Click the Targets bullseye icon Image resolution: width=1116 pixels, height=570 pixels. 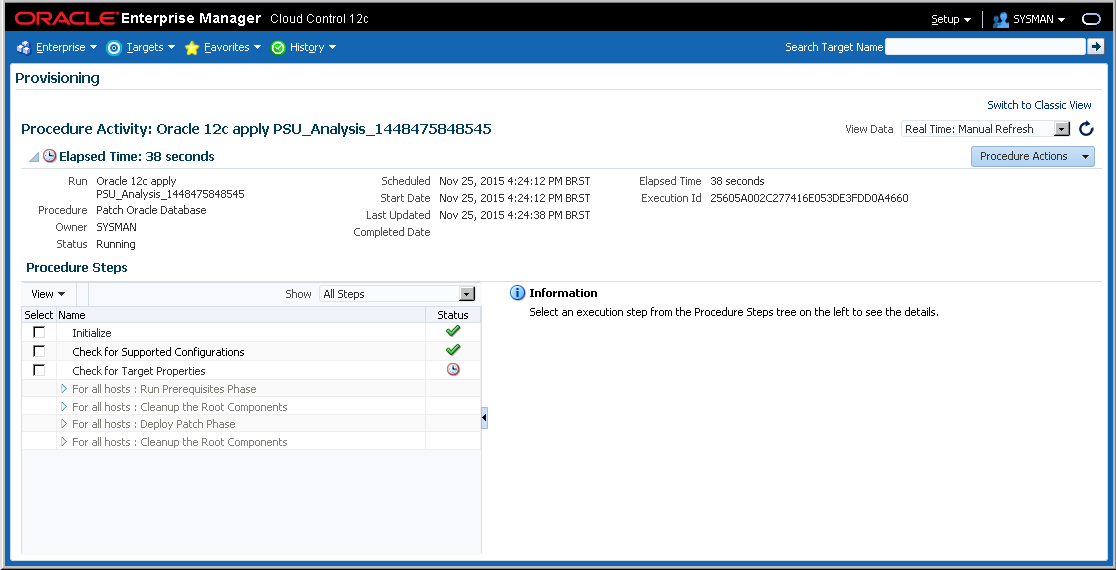tap(113, 48)
